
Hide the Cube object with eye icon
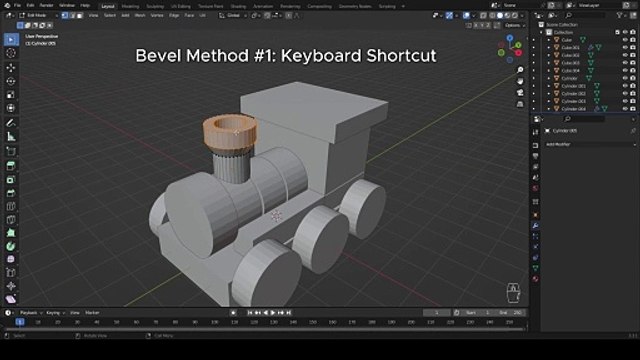625,40
